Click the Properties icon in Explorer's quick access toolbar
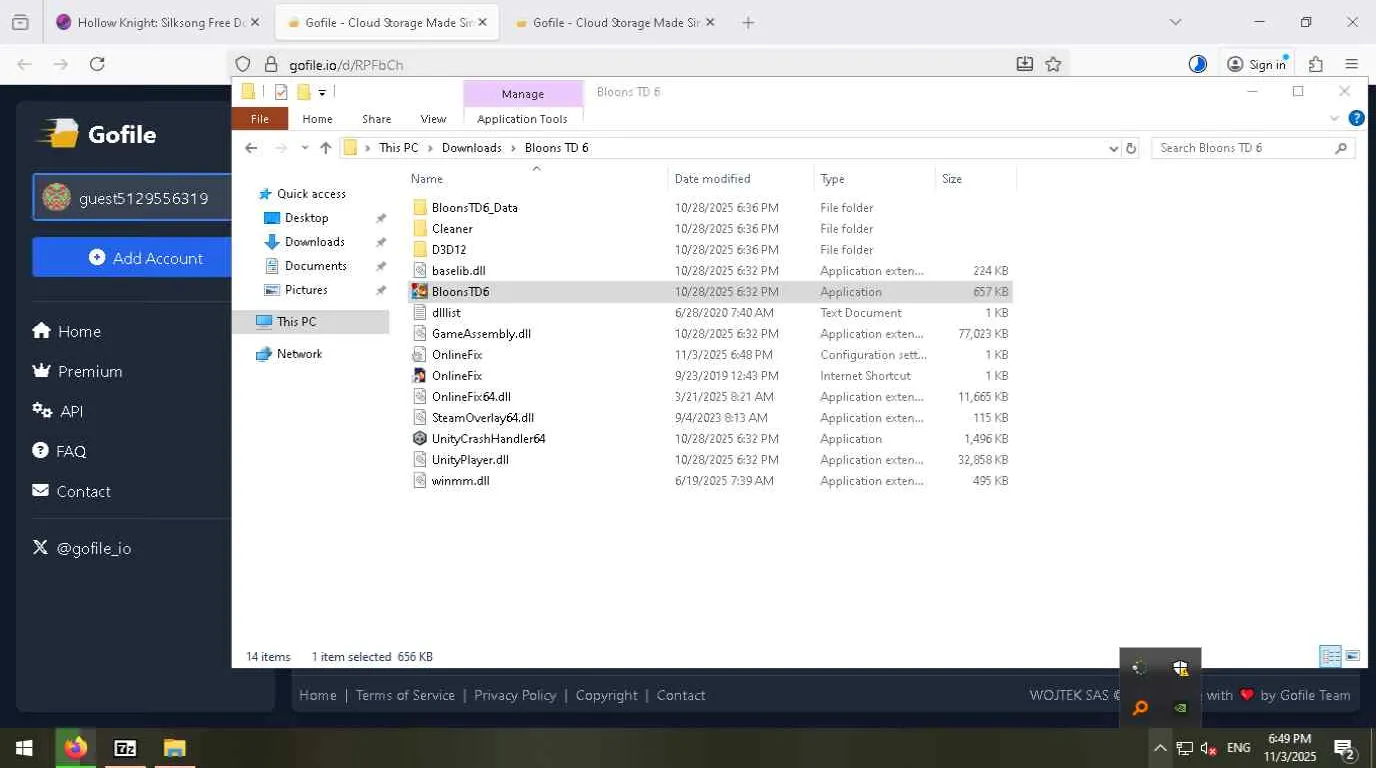This screenshot has width=1376, height=768. pyautogui.click(x=281, y=92)
